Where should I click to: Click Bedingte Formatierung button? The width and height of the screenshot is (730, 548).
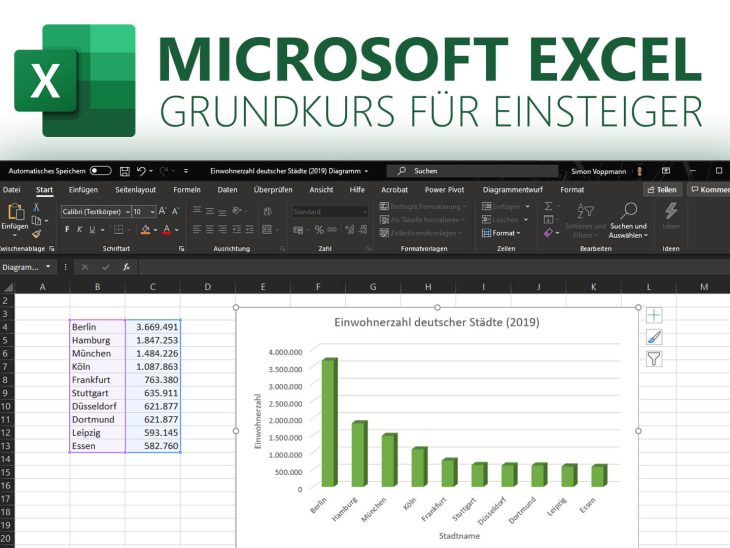(423, 206)
